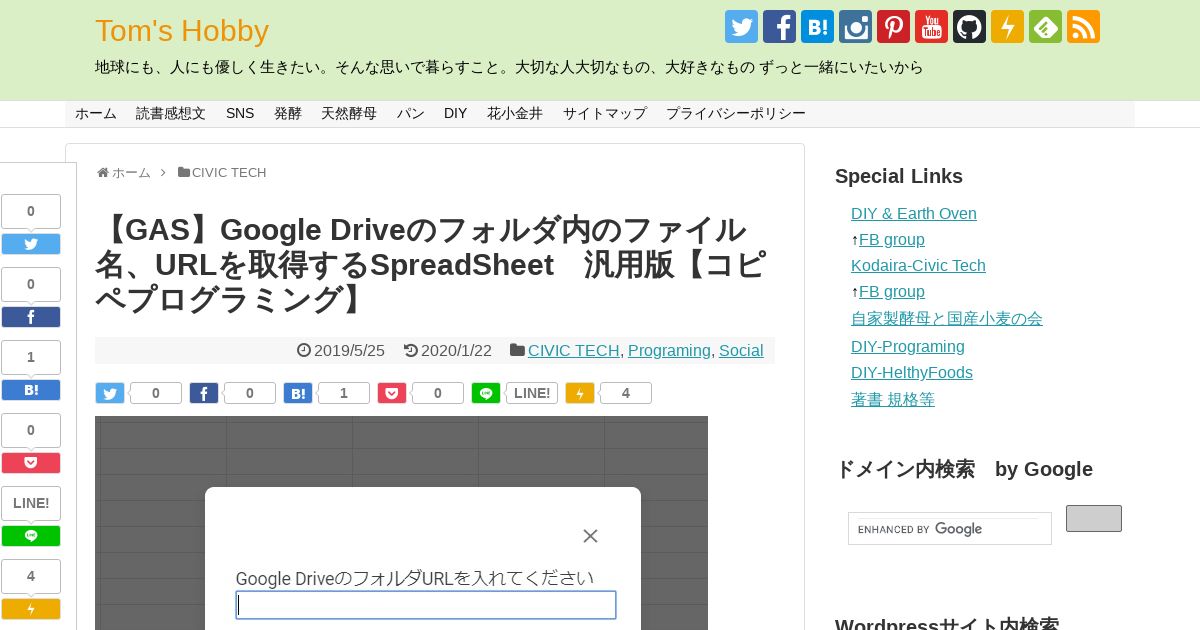Open DIY-Programing link
Viewport: 1200px width, 630px height.
(x=908, y=347)
